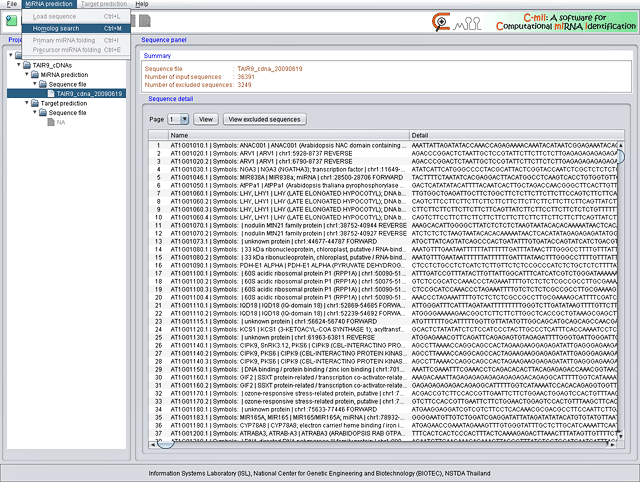Click row number 12 cell
The image size is (640, 482).
159,233
